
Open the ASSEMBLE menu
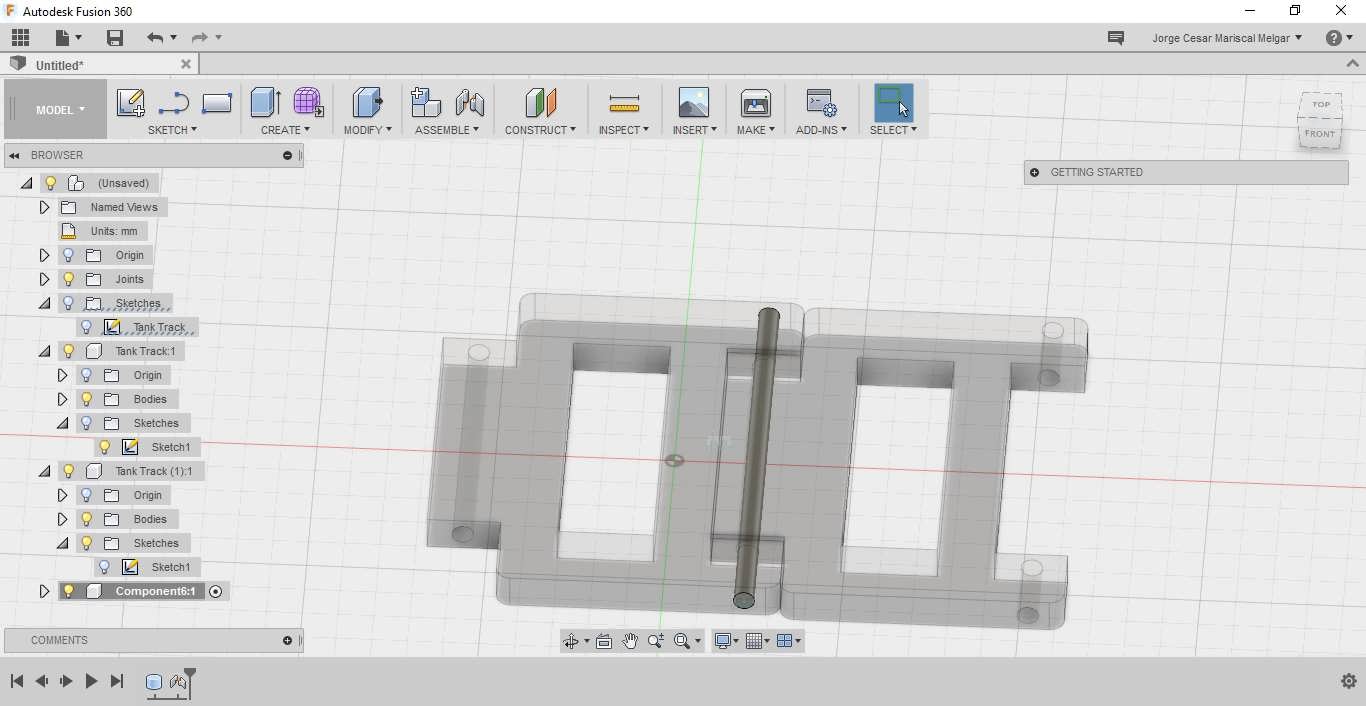[x=447, y=130]
